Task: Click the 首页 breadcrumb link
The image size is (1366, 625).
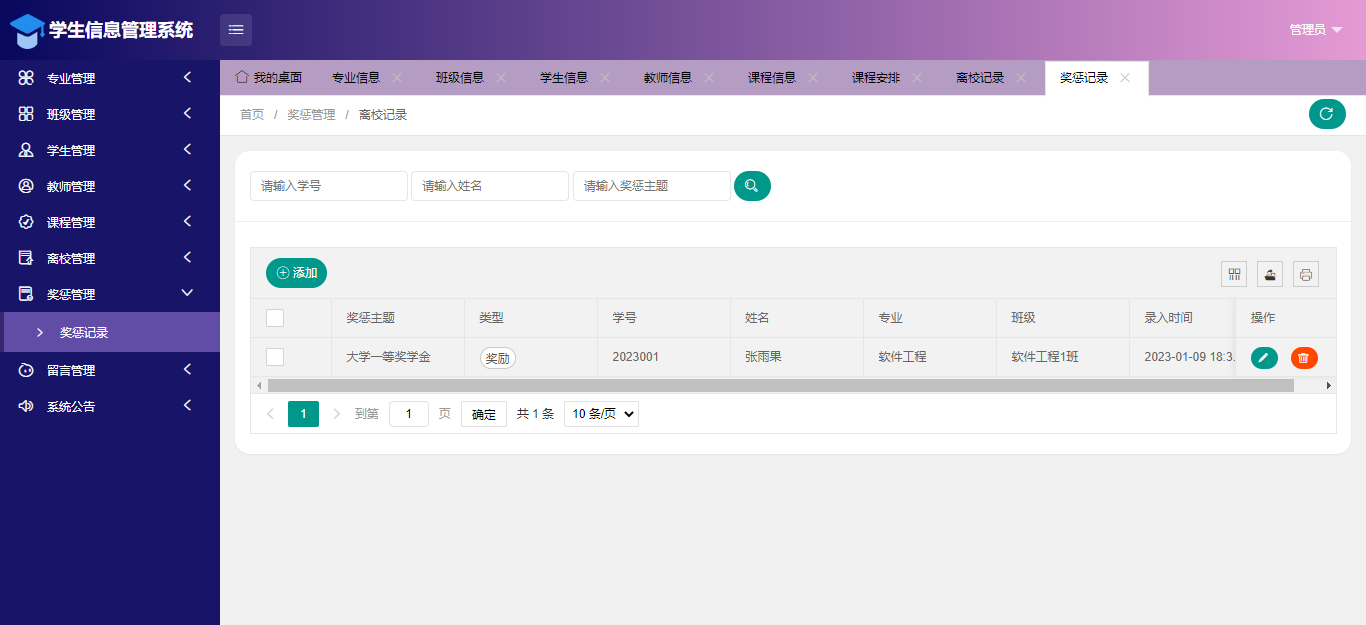Action: [252, 115]
